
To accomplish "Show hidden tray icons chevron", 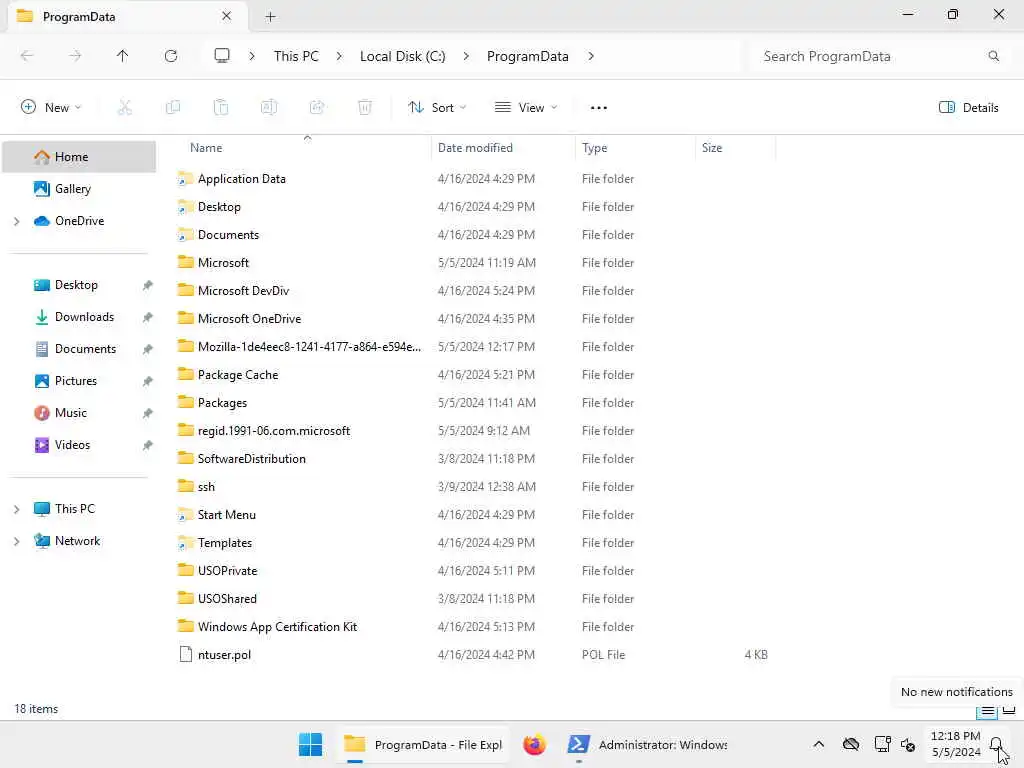I will 818,744.
